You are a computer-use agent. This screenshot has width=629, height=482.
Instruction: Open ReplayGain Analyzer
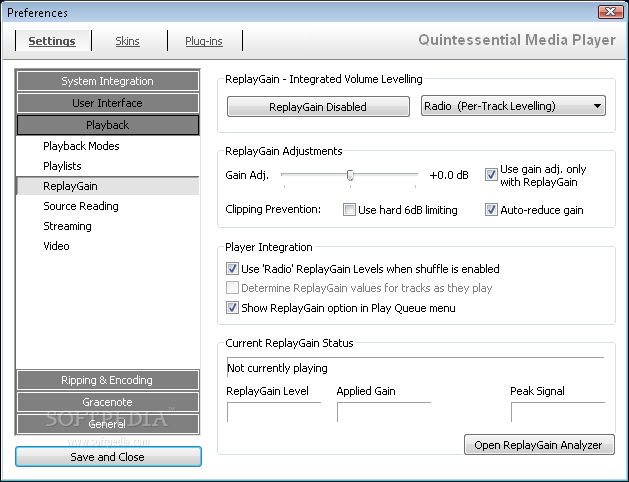point(539,445)
